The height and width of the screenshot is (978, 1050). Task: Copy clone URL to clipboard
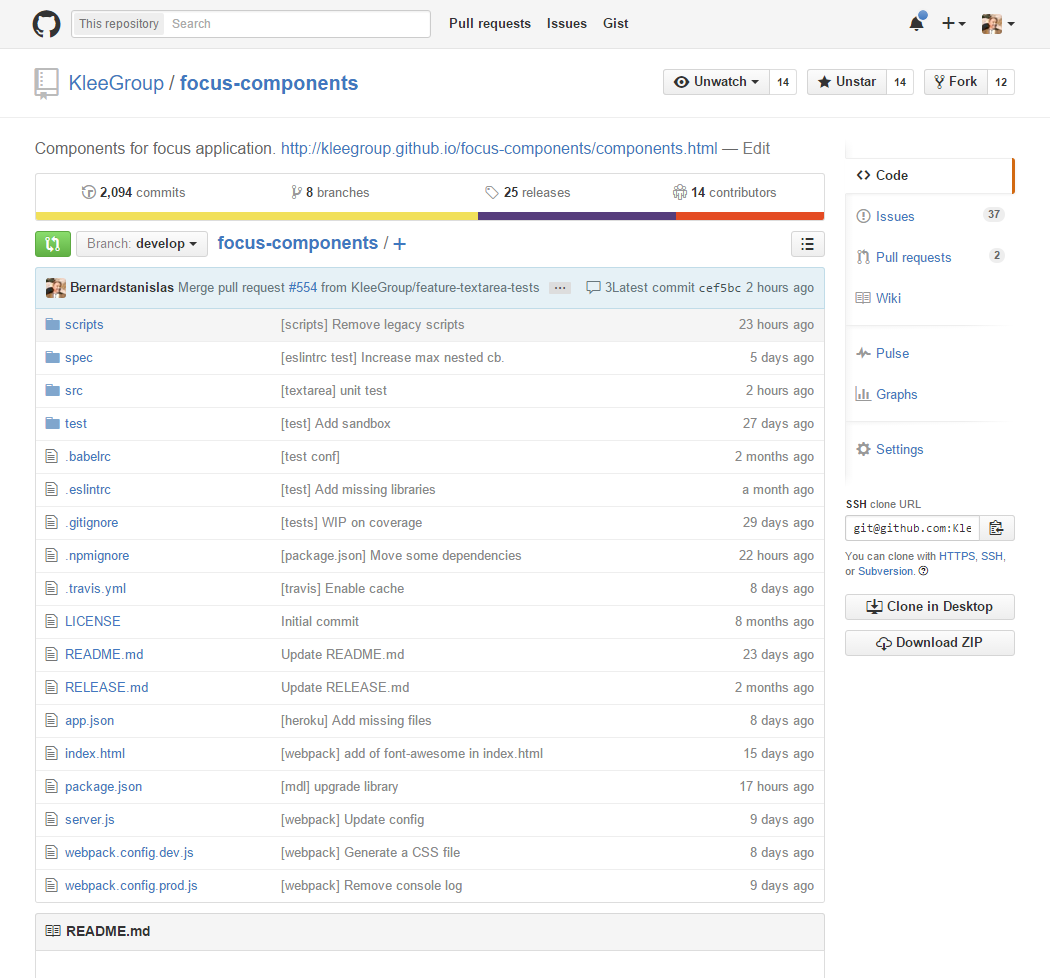(996, 528)
